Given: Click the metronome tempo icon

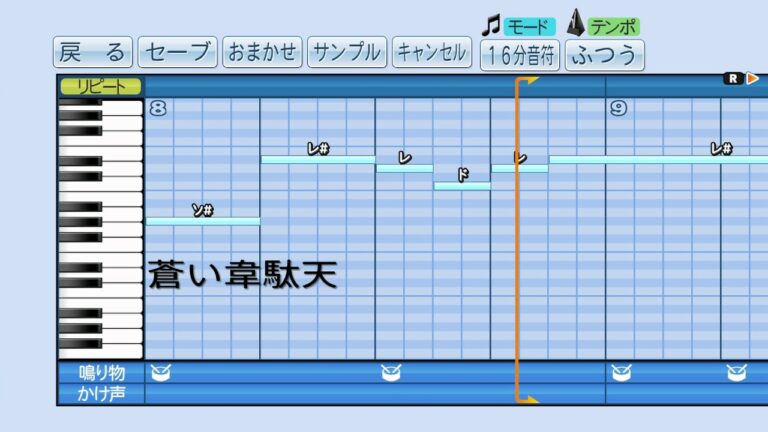Looking at the screenshot, I should tap(577, 23).
